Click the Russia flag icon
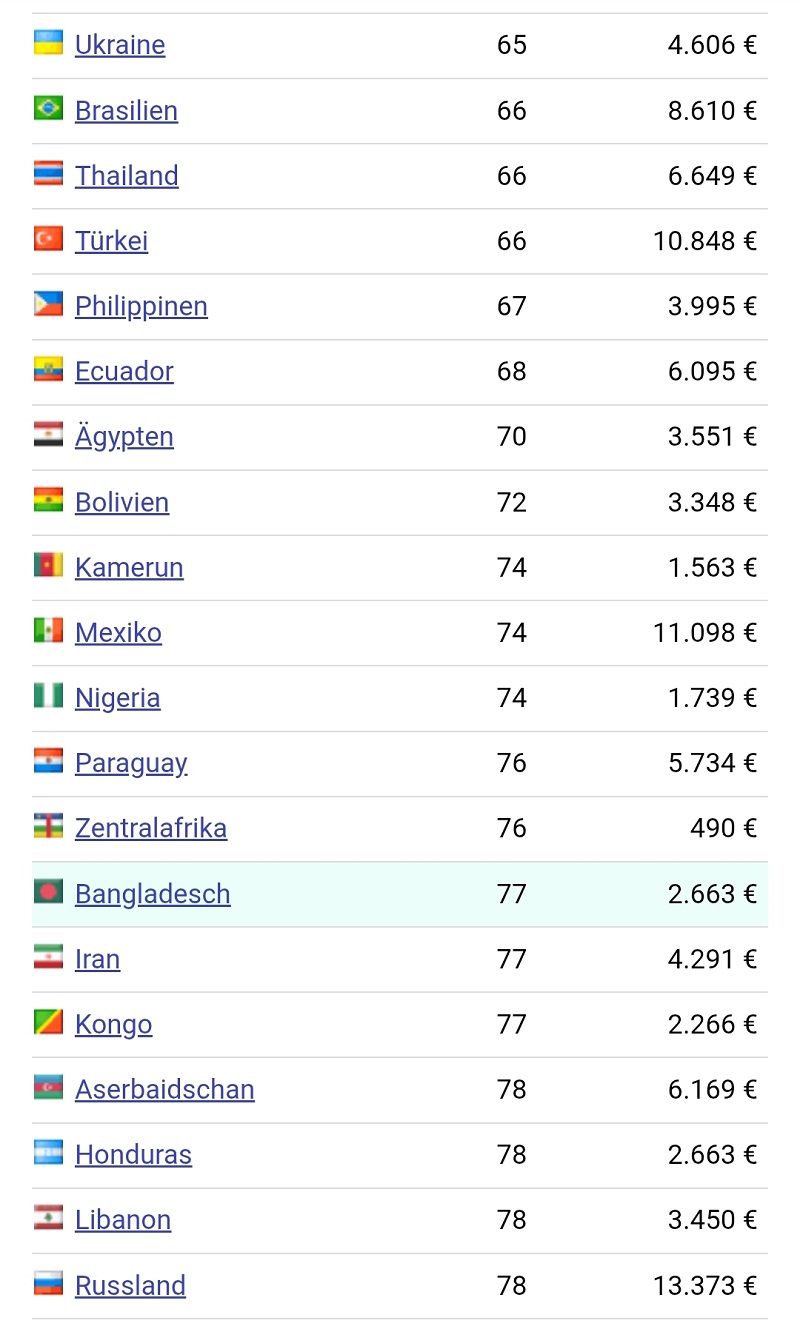The image size is (800, 1326). (48, 1283)
